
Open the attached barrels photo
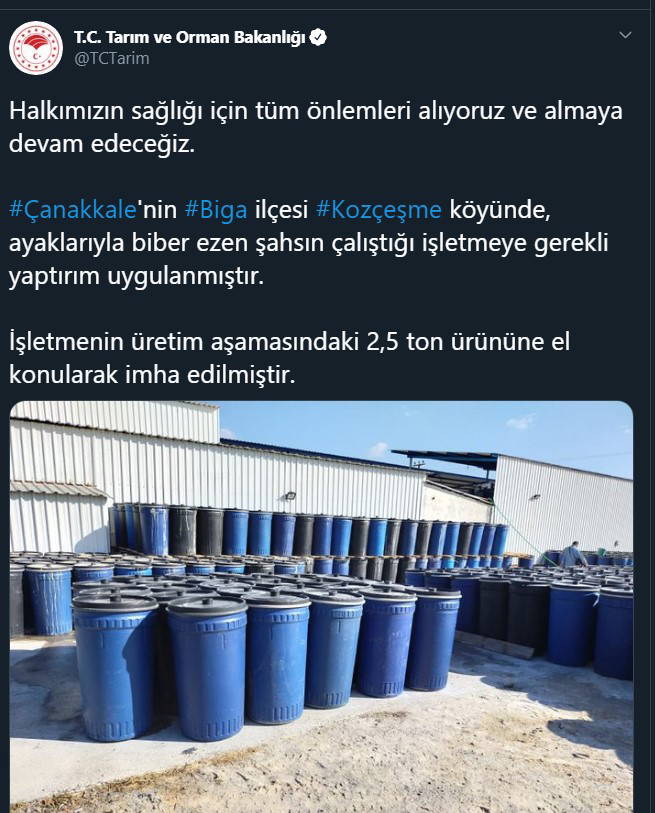coord(322,607)
